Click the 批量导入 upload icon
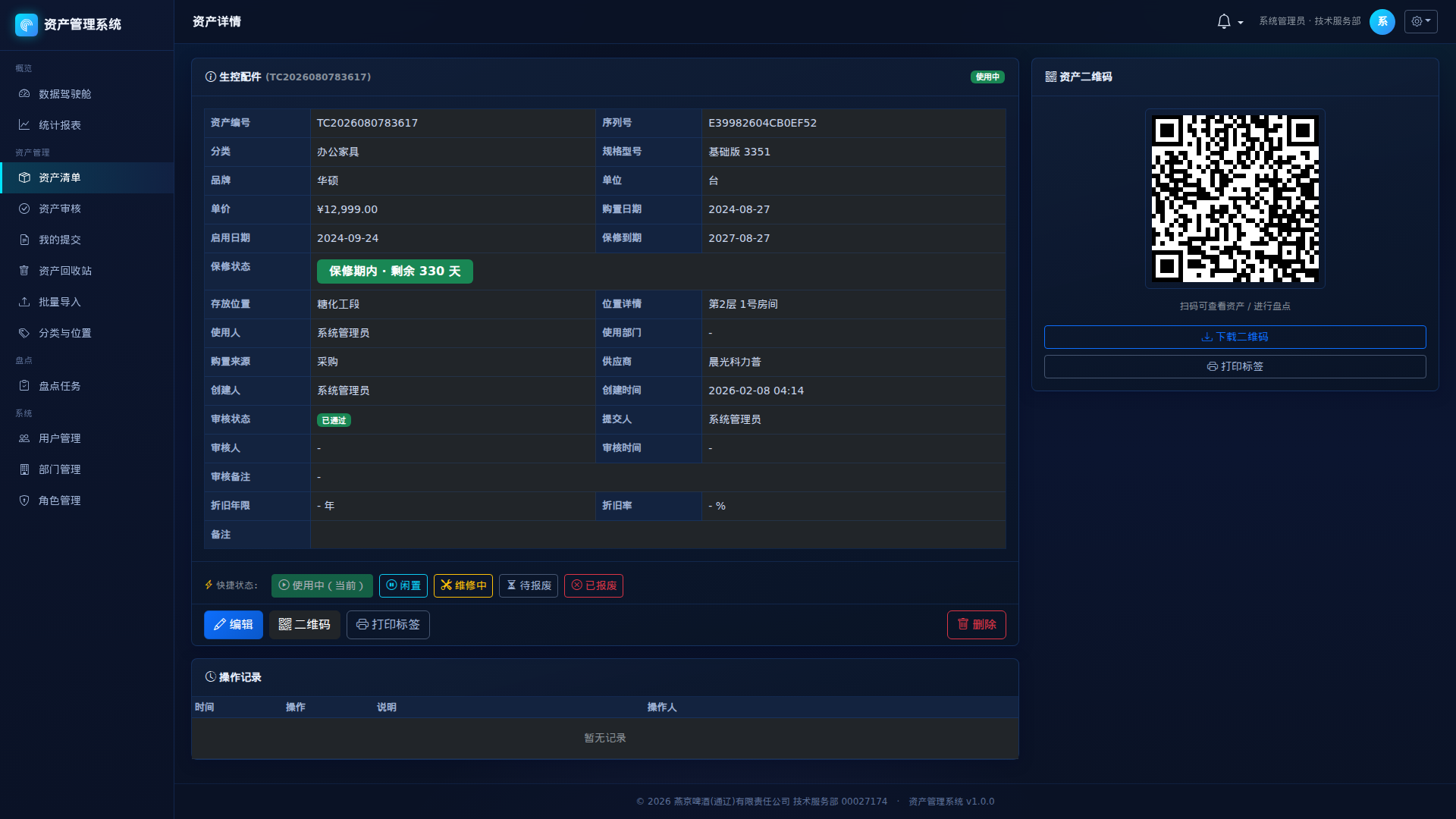The image size is (1456, 819). tap(24, 302)
